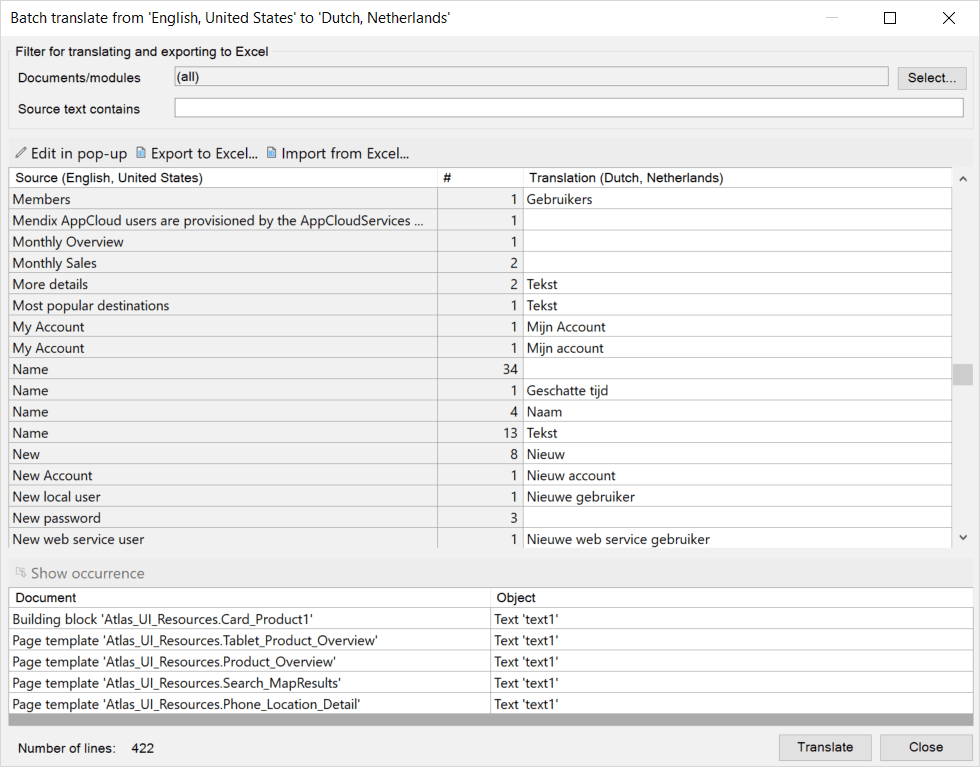This screenshot has height=767, width=980.
Task: Sort by Translation (Dutch, Netherlands) column header
Action: click(x=737, y=178)
